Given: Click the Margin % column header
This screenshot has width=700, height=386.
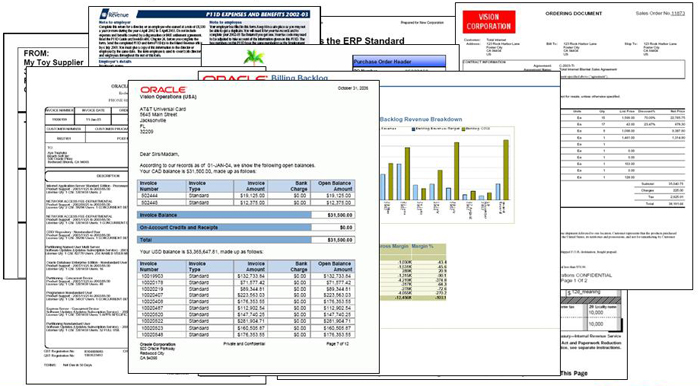Looking at the screenshot, I should pyautogui.click(x=423, y=246).
